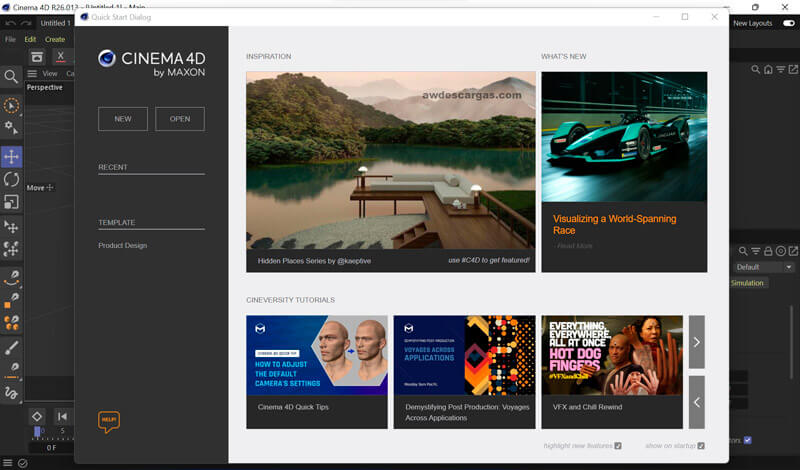Select the Dynamic Place tool icon
This screenshot has height=470, width=800.
[x=11, y=249]
